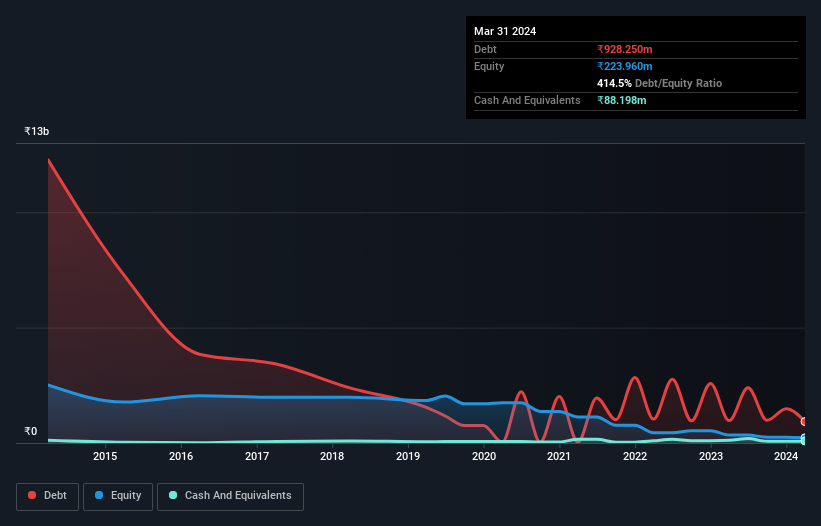Click the ₹13b y-axis label

pos(37,131)
